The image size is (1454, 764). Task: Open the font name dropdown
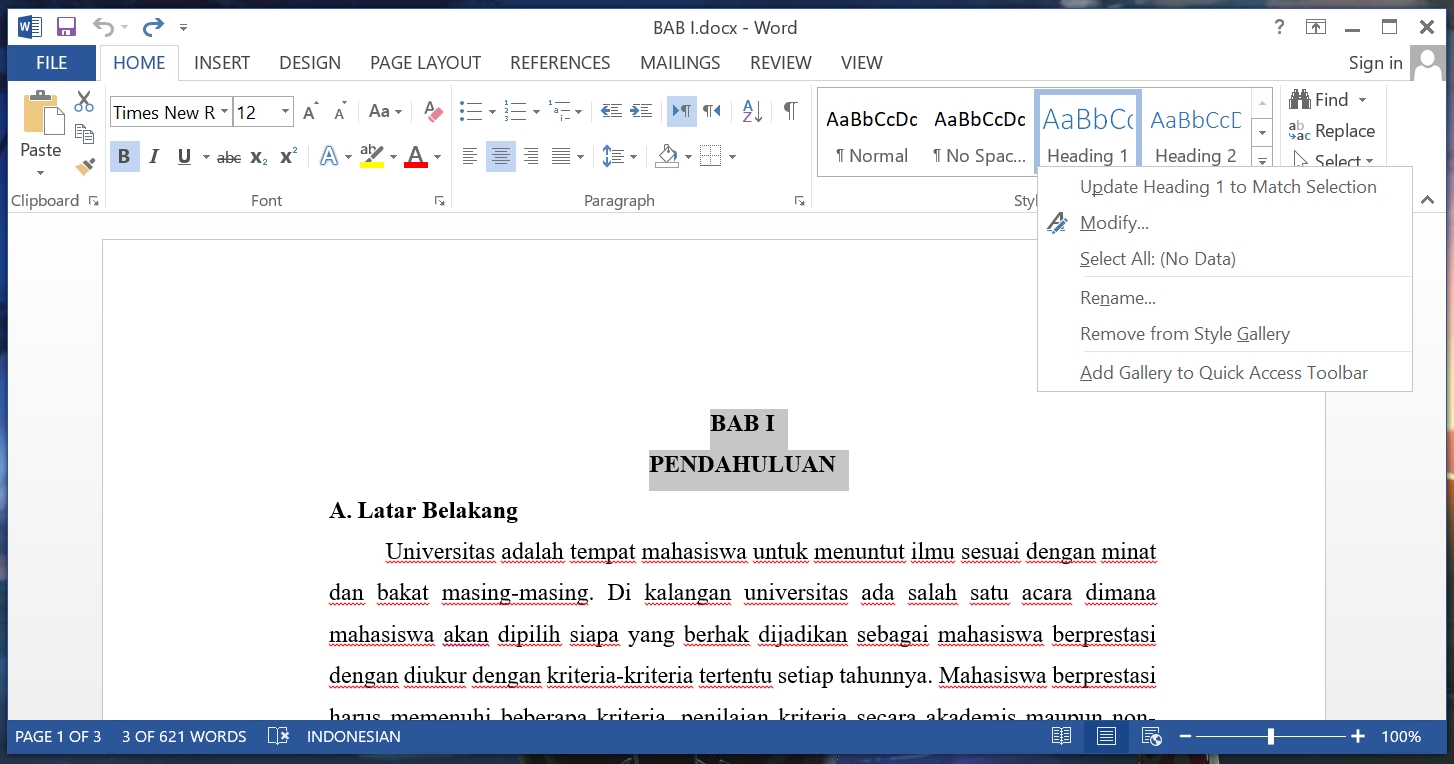tap(224, 112)
